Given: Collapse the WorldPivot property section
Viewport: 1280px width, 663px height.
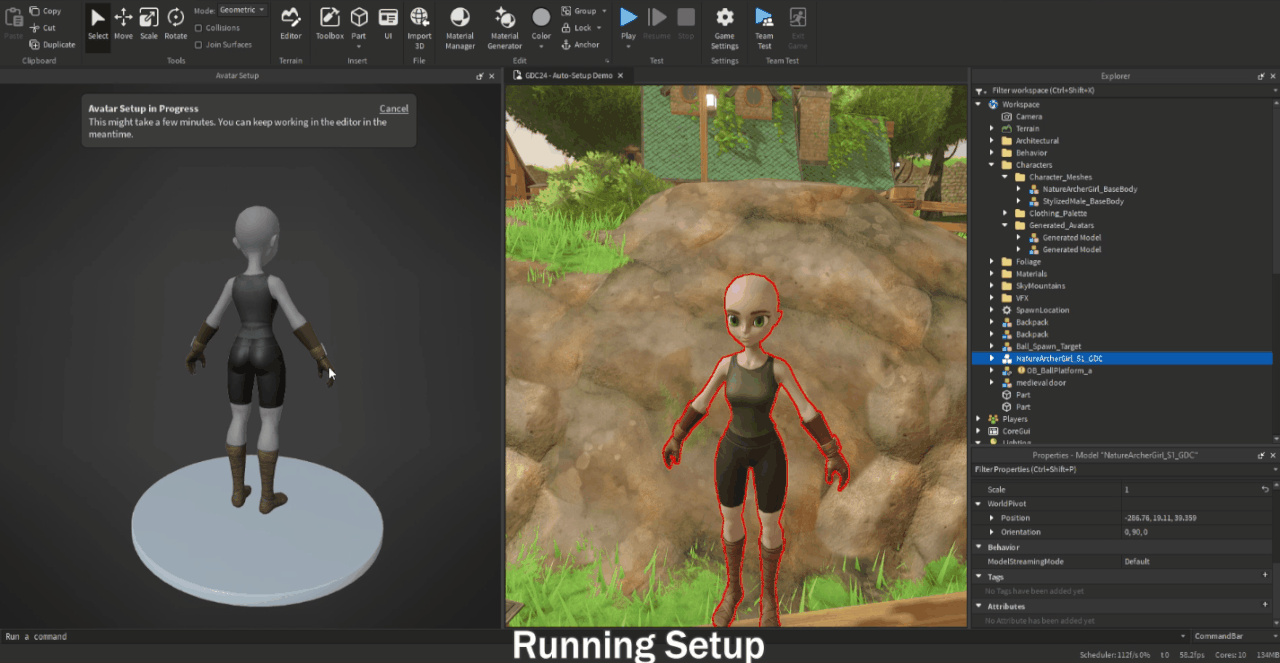Looking at the screenshot, I should (979, 504).
